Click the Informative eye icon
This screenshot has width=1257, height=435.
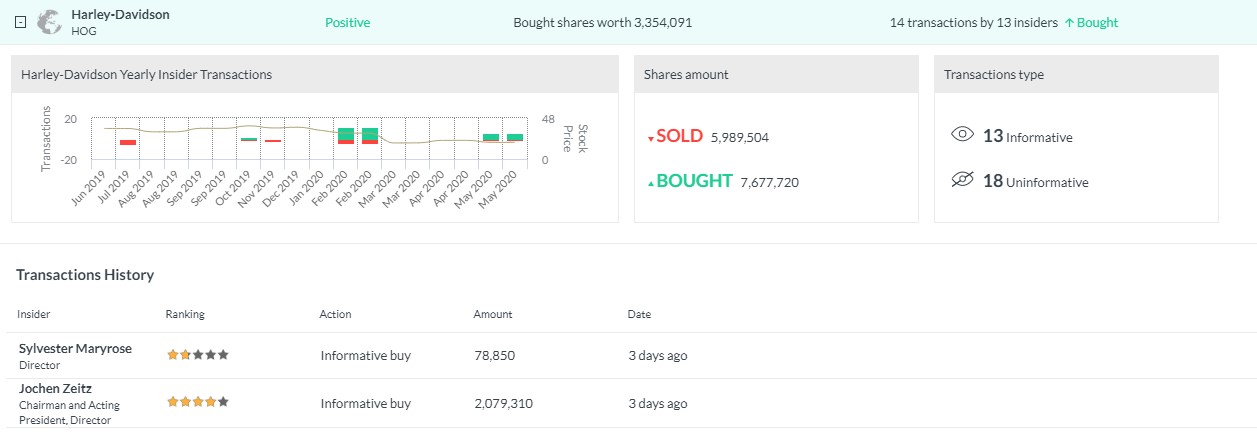[962, 136]
